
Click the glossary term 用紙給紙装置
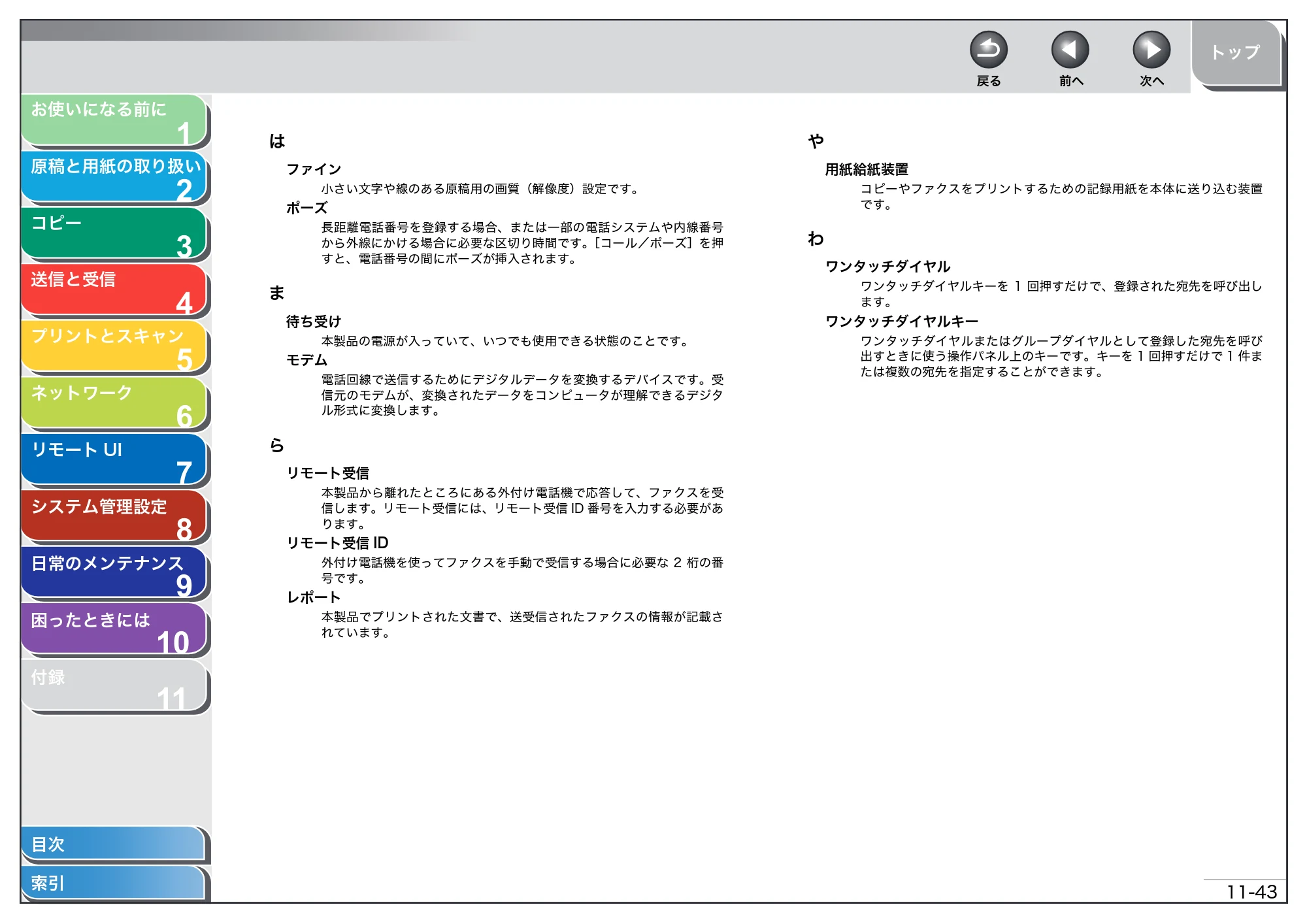coord(867,169)
